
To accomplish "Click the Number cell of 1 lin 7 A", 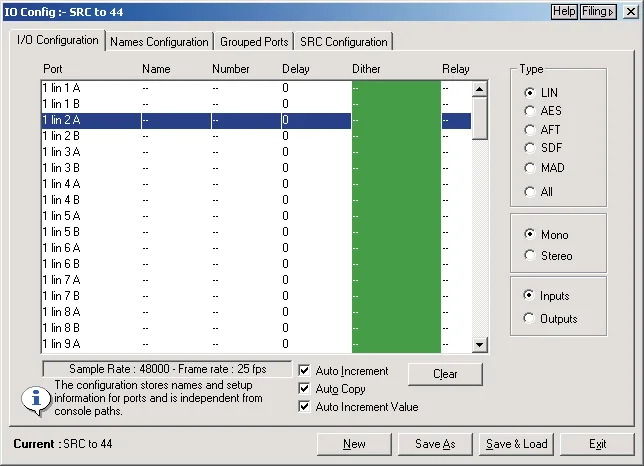I will tap(246, 280).
